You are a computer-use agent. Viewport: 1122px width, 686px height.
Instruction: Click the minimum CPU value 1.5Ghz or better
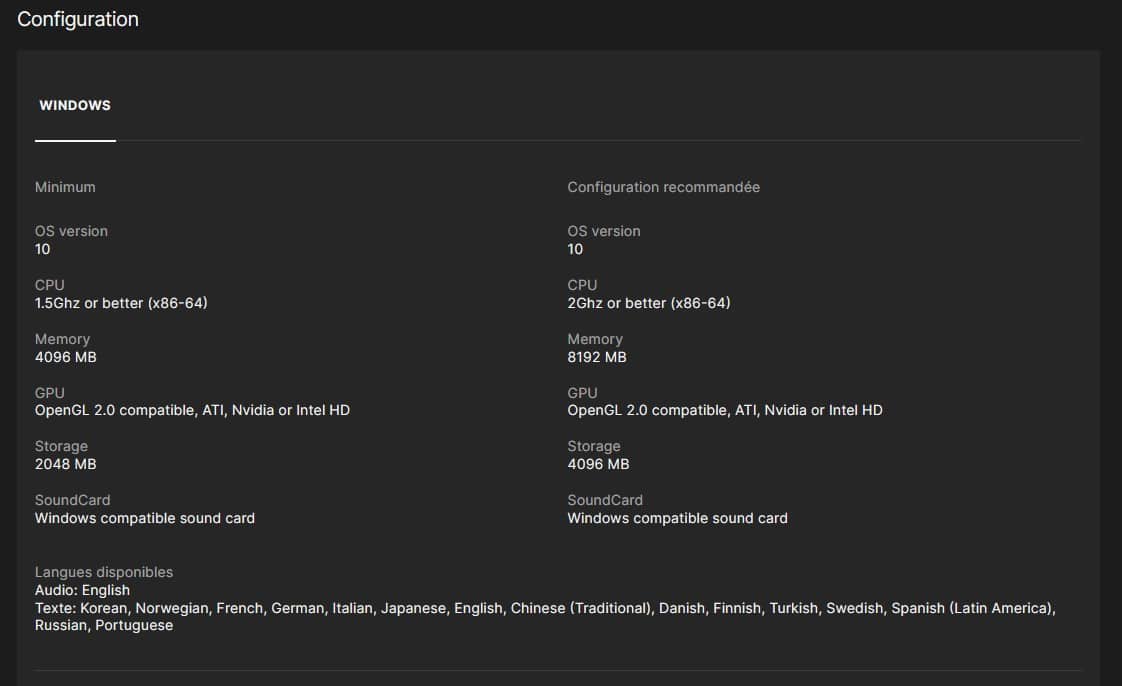(x=121, y=303)
